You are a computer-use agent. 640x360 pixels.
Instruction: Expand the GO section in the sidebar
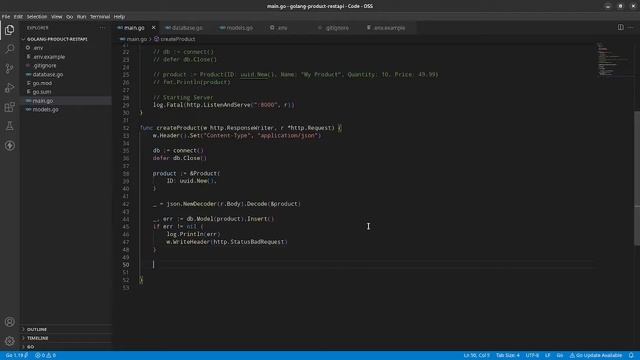66,347
